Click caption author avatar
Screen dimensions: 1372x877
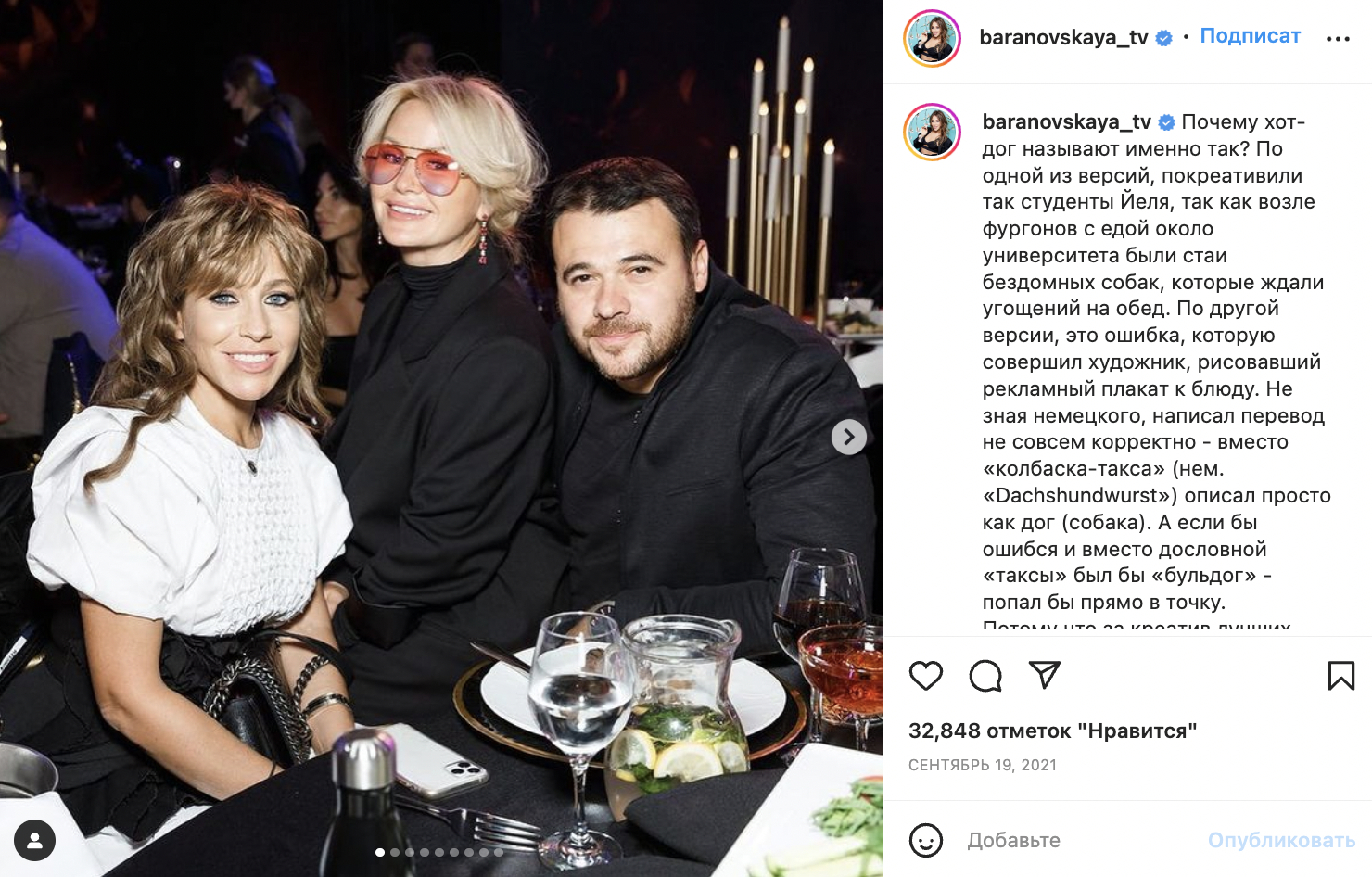[x=932, y=132]
